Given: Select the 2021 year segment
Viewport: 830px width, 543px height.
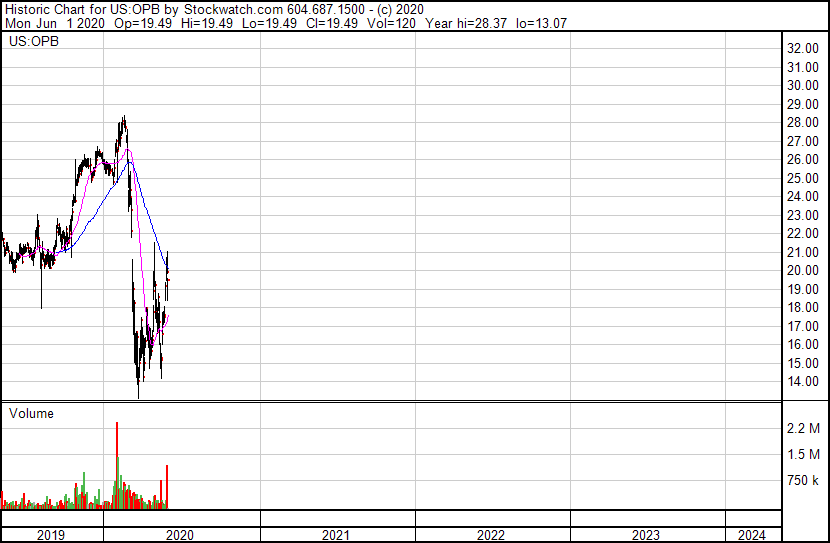Looking at the screenshot, I should (336, 535).
